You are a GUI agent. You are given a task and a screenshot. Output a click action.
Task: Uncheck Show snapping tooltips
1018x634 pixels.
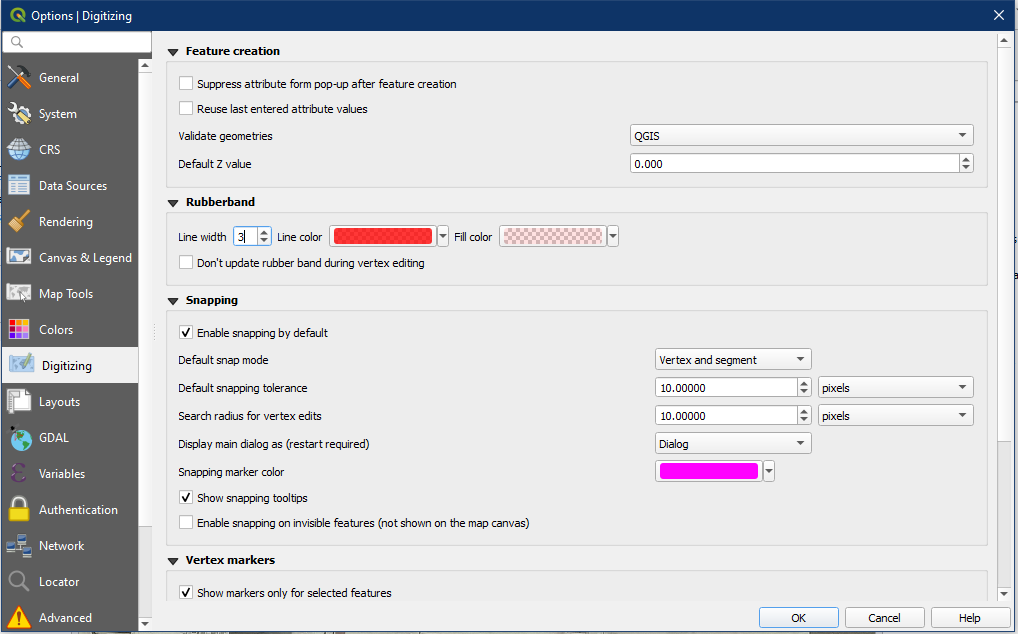pyautogui.click(x=186, y=498)
